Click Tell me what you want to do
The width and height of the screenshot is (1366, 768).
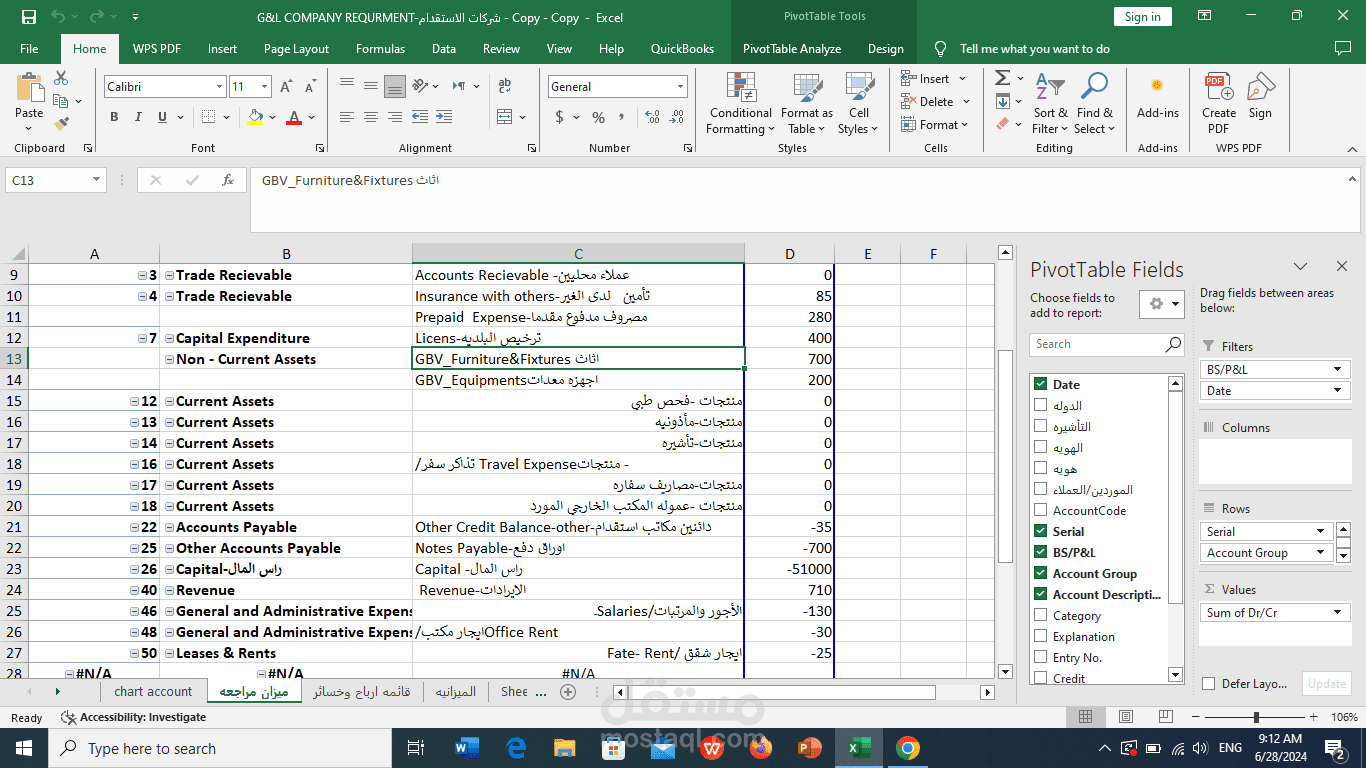(x=1034, y=48)
